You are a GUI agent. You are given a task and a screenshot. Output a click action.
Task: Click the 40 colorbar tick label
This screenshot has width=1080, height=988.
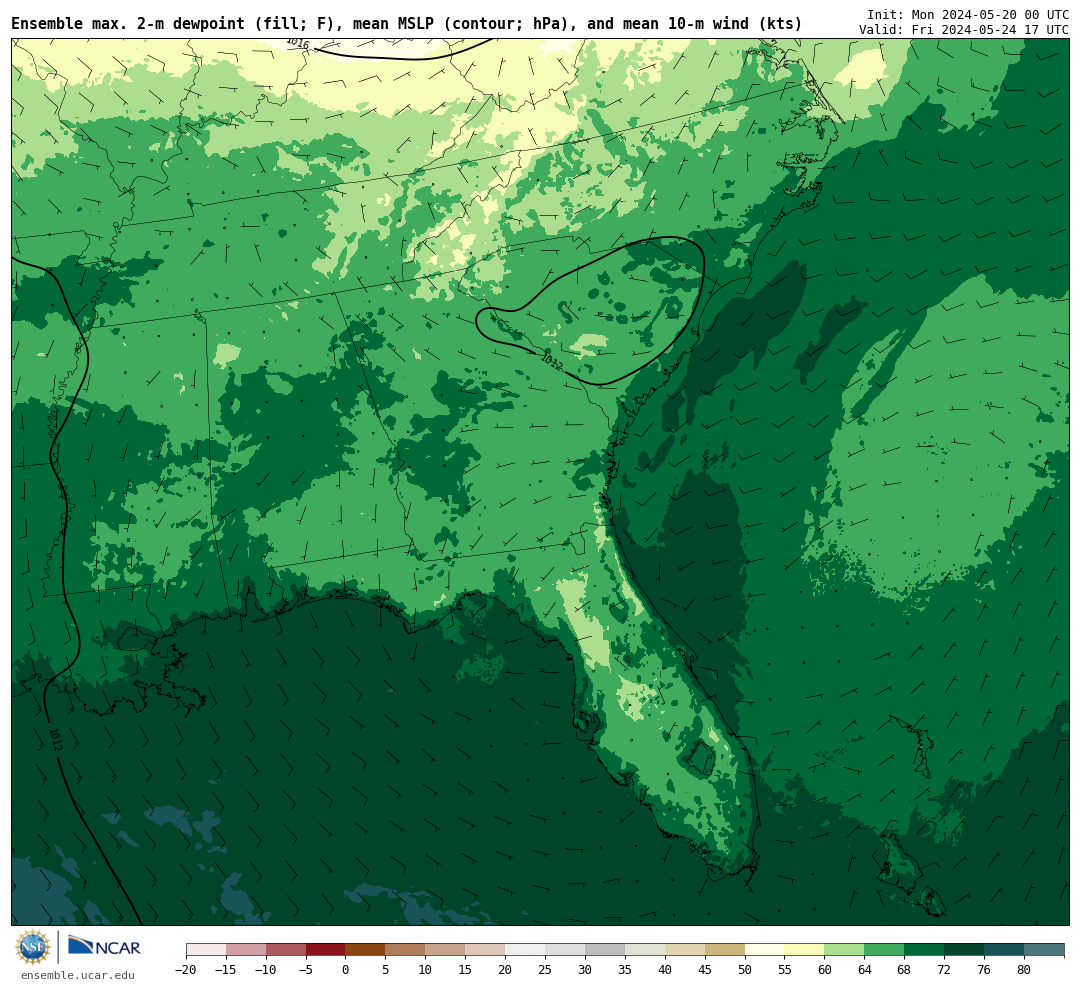(x=665, y=969)
